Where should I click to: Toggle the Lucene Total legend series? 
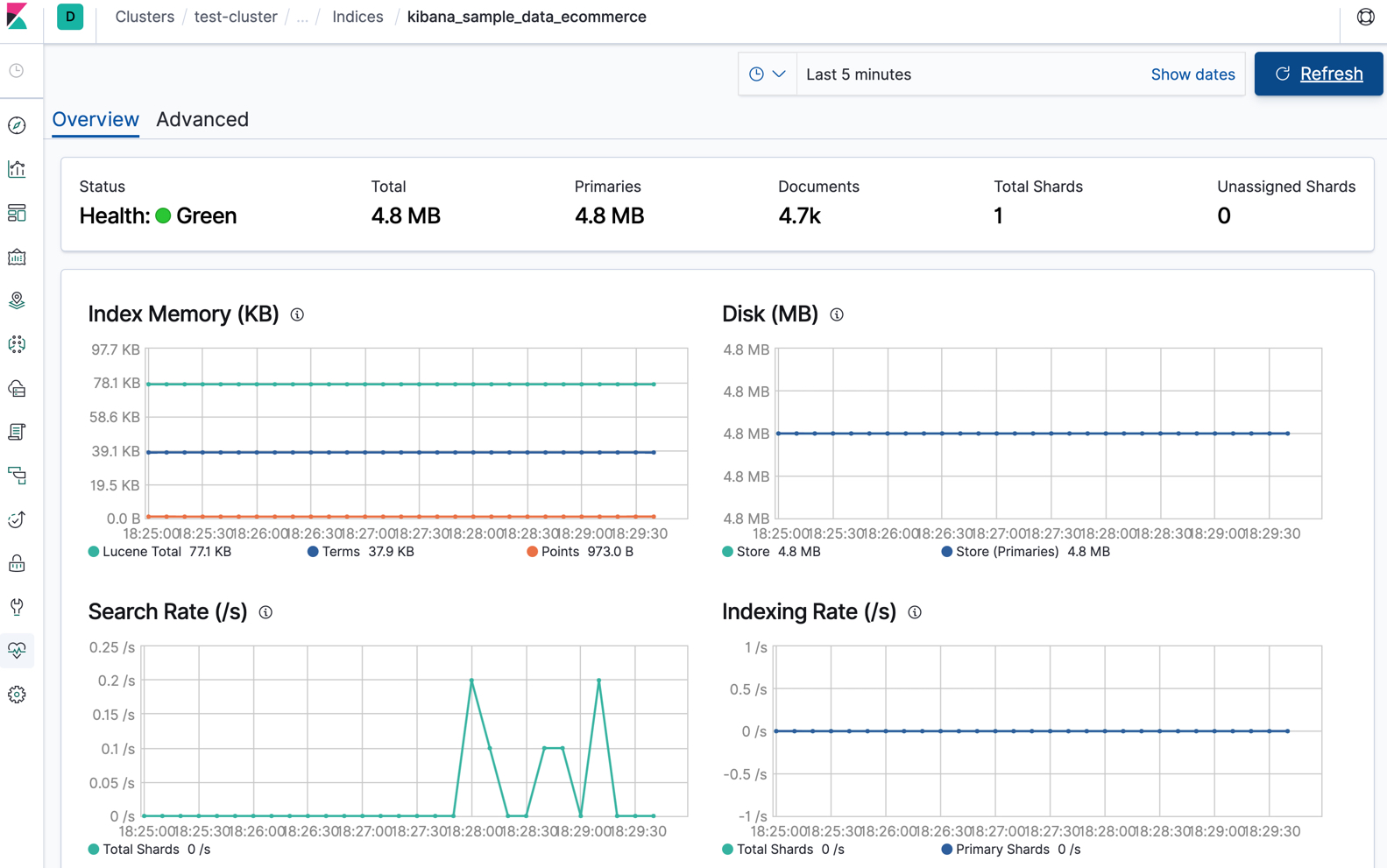pyautogui.click(x=140, y=552)
